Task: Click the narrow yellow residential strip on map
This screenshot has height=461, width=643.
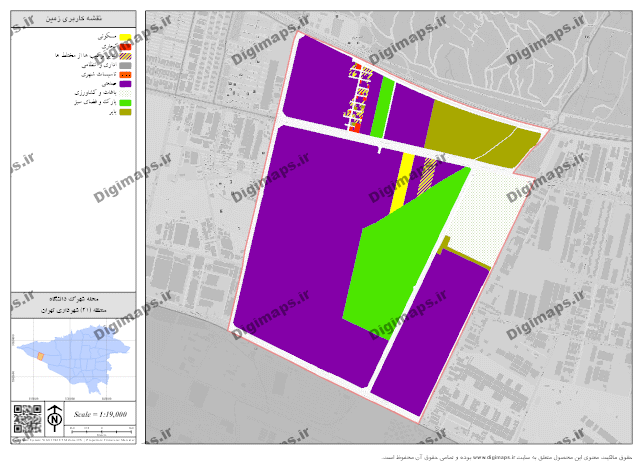Action: (x=402, y=178)
